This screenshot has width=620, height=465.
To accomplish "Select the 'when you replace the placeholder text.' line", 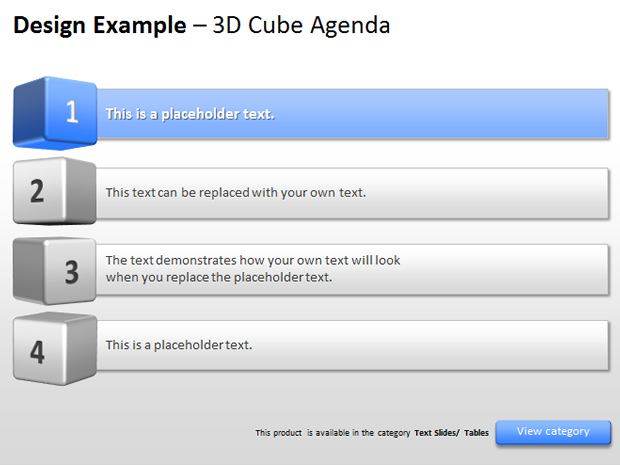I will coord(219,278).
